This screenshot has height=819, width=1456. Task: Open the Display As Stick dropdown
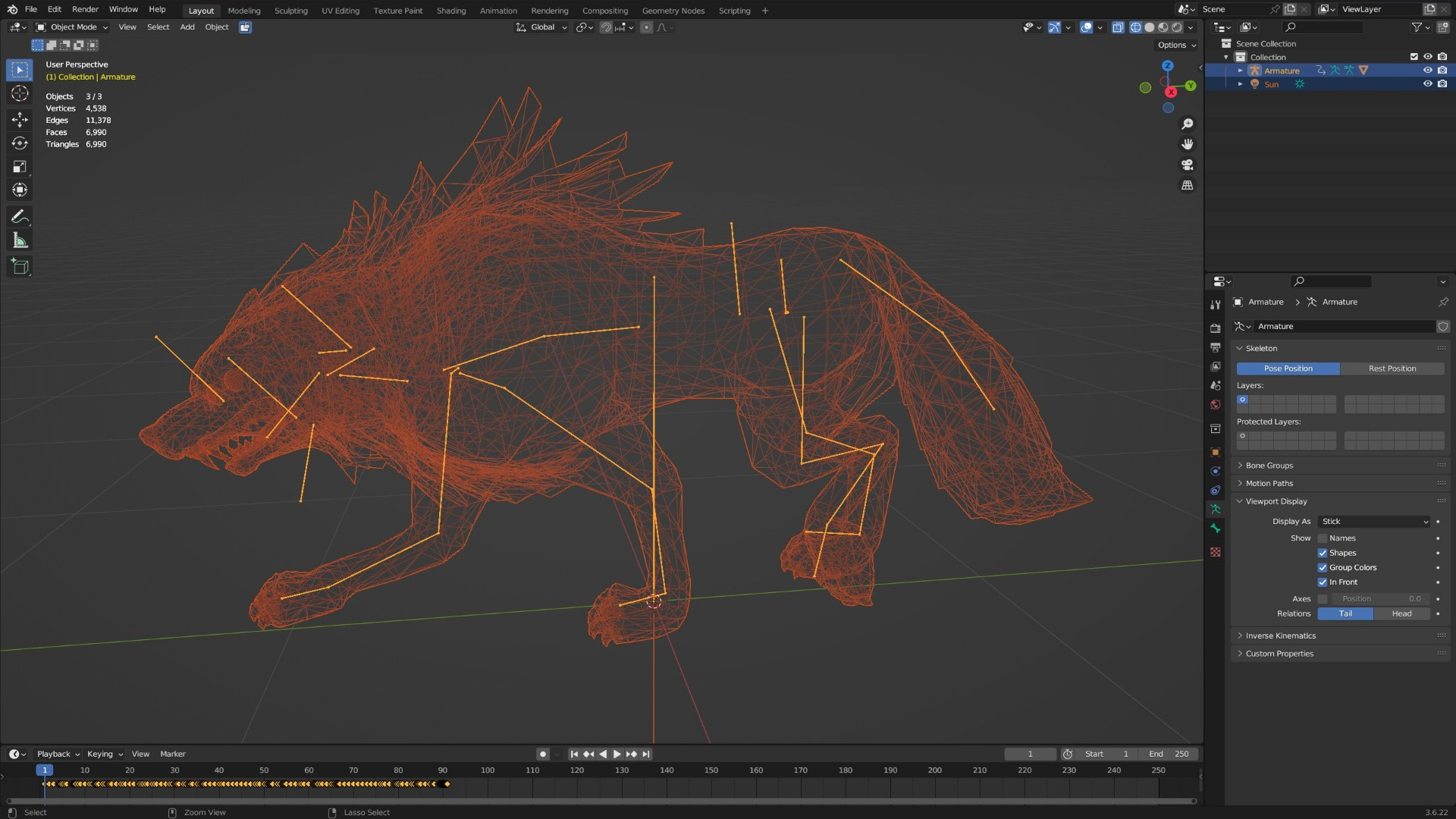click(1374, 522)
